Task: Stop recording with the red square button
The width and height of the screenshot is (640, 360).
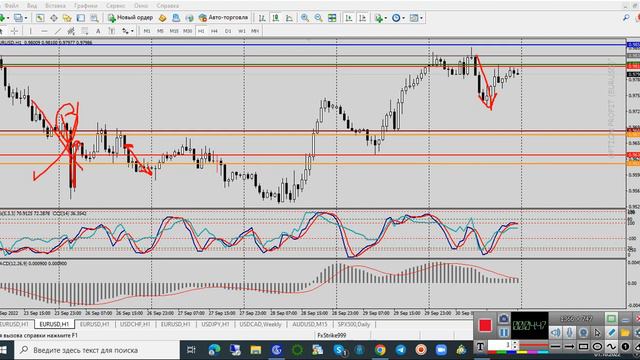Action: pos(485,326)
